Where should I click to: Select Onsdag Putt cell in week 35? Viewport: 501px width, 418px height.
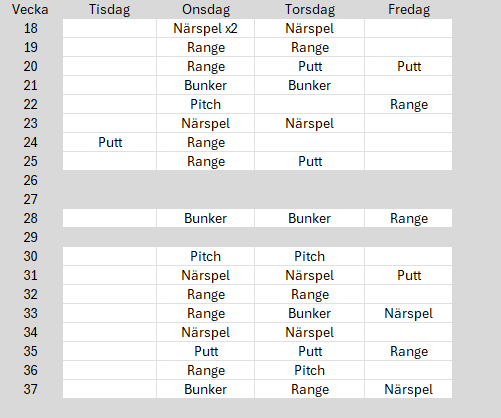(205, 351)
